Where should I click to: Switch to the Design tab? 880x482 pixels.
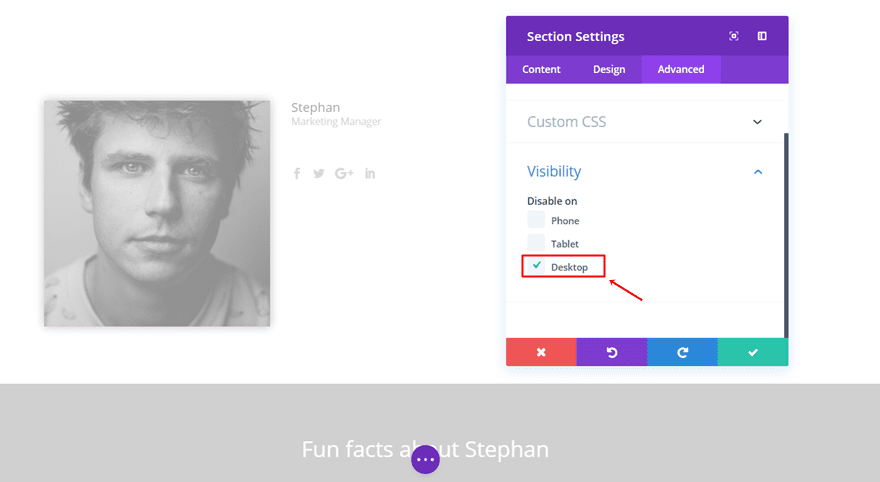coord(609,69)
